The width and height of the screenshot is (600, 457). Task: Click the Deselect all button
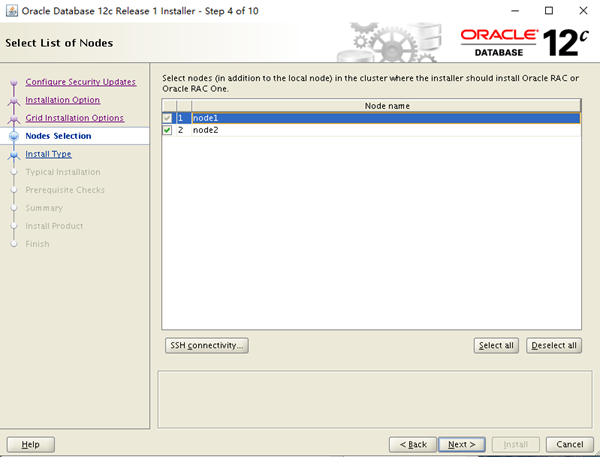(x=554, y=346)
